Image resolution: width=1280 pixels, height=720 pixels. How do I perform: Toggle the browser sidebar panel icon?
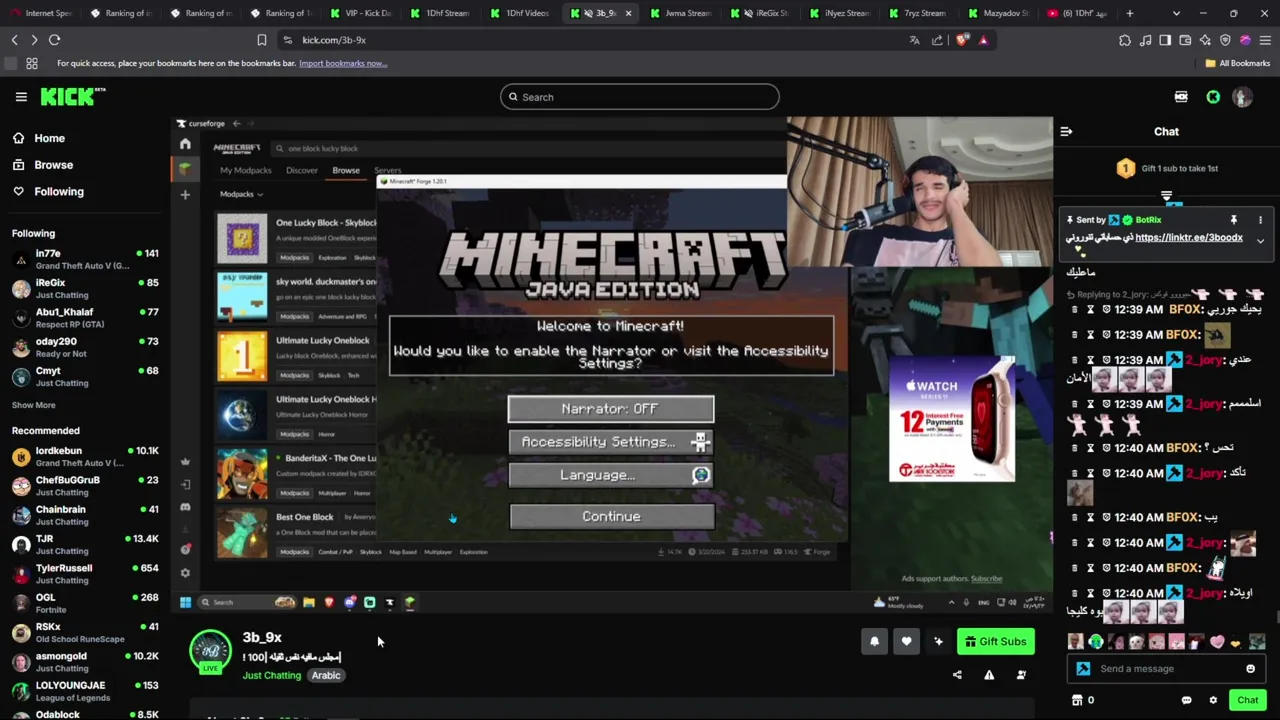click(1165, 40)
